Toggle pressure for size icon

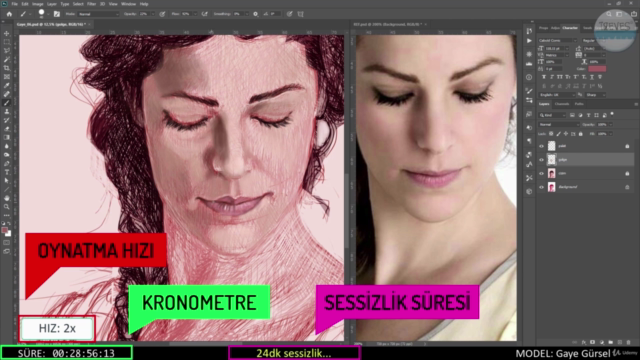pos(289,14)
